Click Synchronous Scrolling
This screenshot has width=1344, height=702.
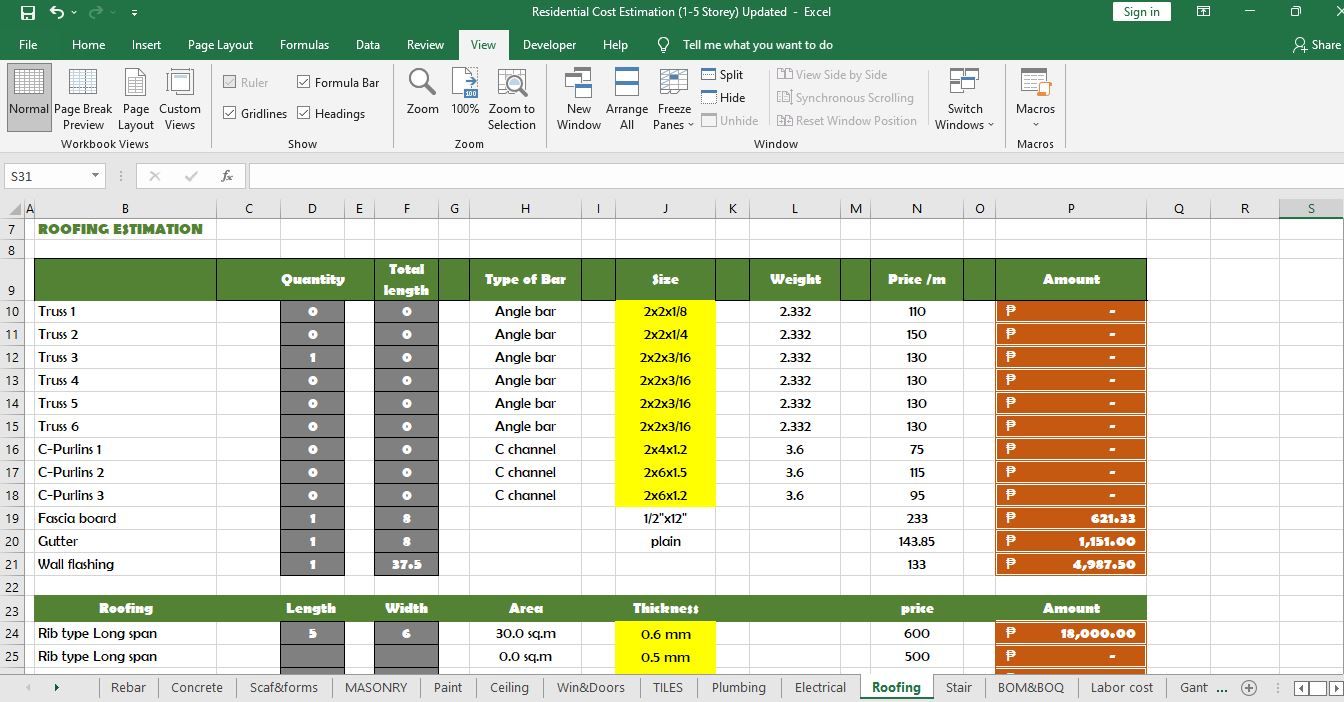pos(845,97)
